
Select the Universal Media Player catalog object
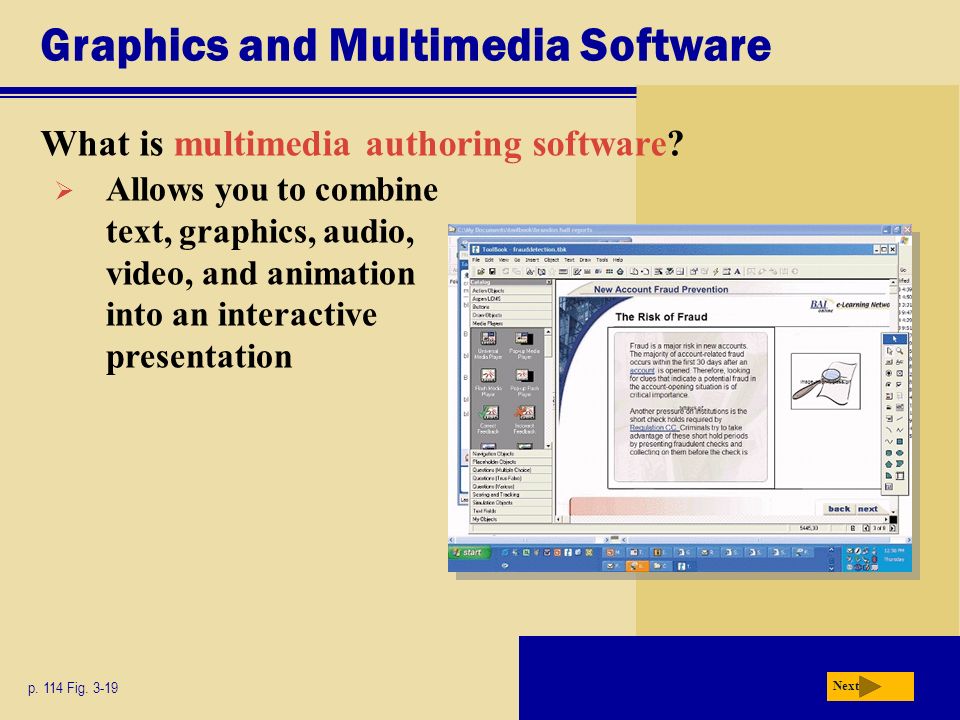(x=488, y=345)
